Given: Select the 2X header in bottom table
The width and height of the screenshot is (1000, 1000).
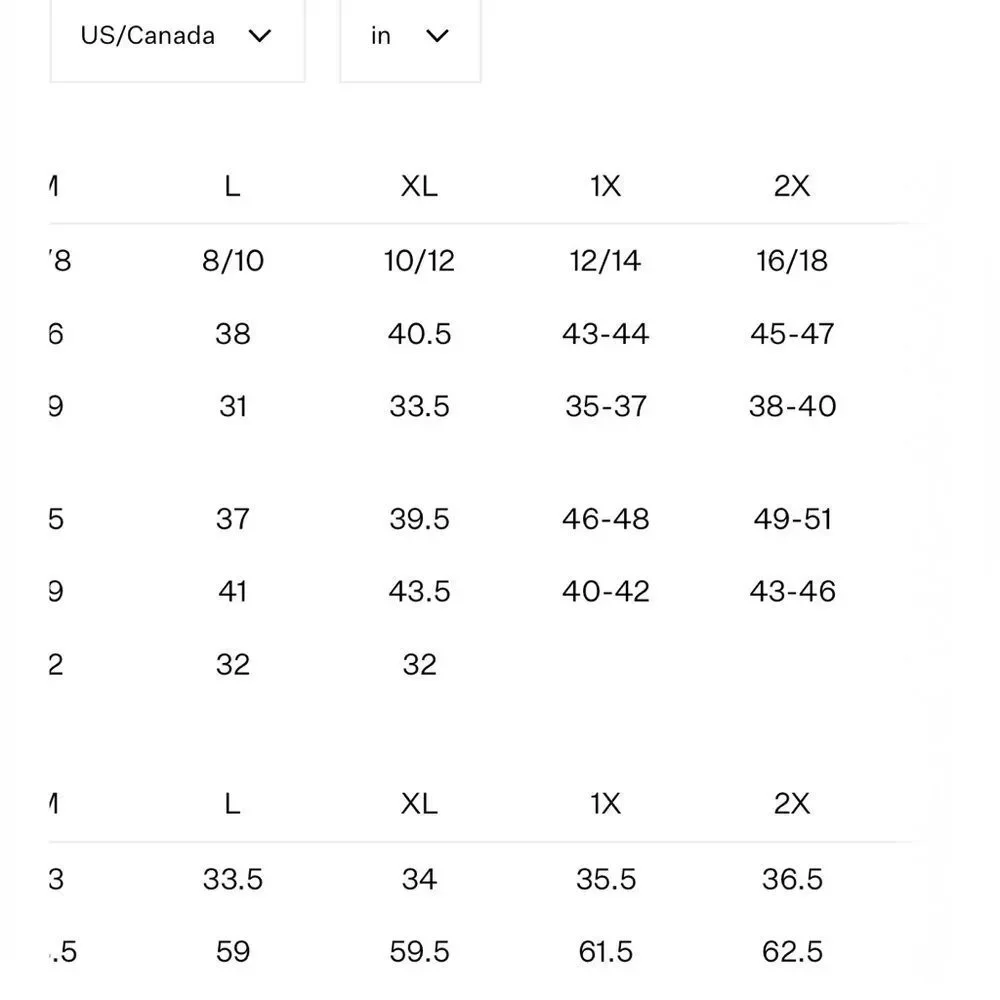Looking at the screenshot, I should tap(792, 804).
